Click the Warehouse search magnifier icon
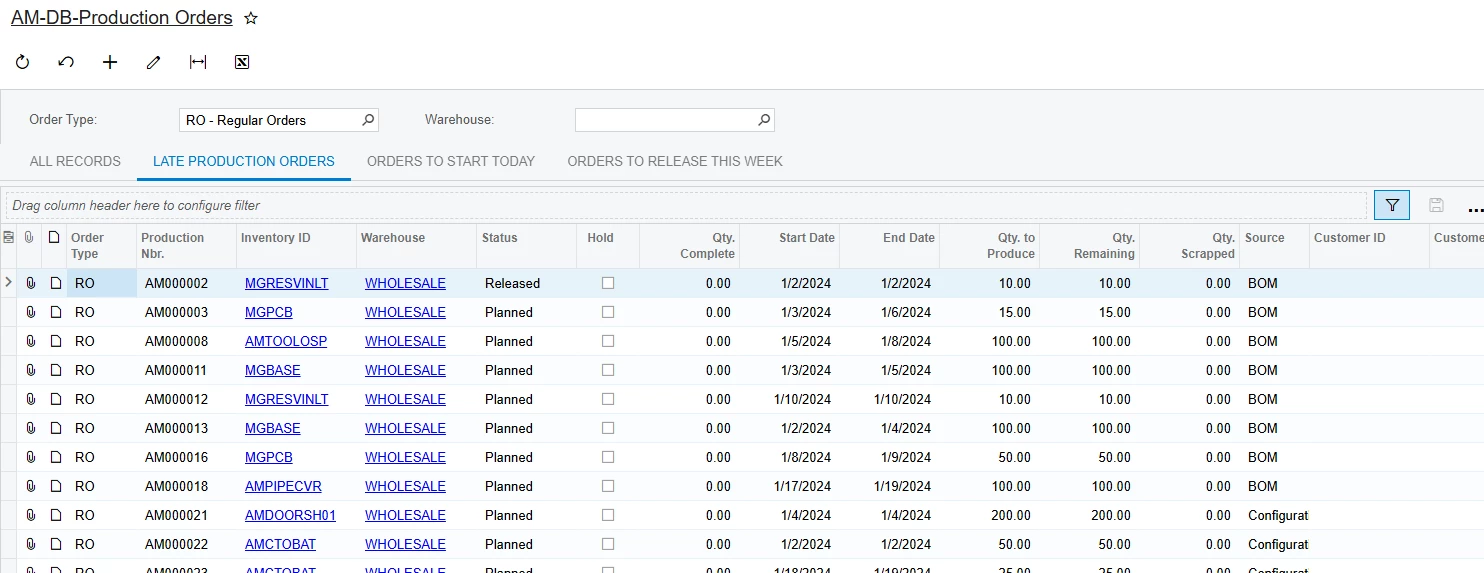Viewport: 1484px width, 573px height. pos(764,120)
